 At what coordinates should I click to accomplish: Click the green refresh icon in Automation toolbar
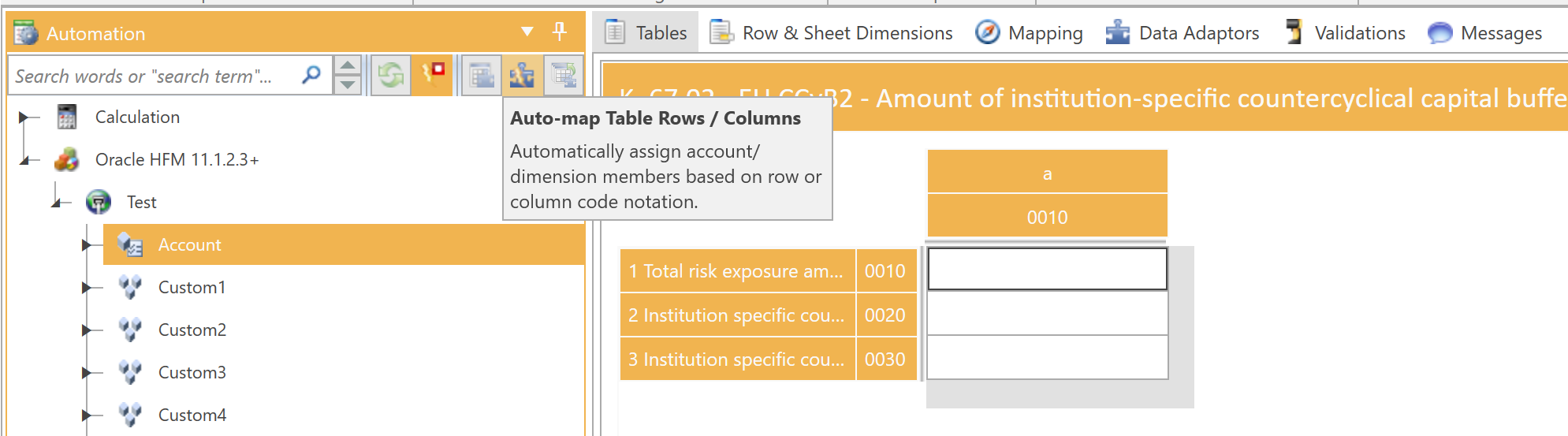point(390,76)
